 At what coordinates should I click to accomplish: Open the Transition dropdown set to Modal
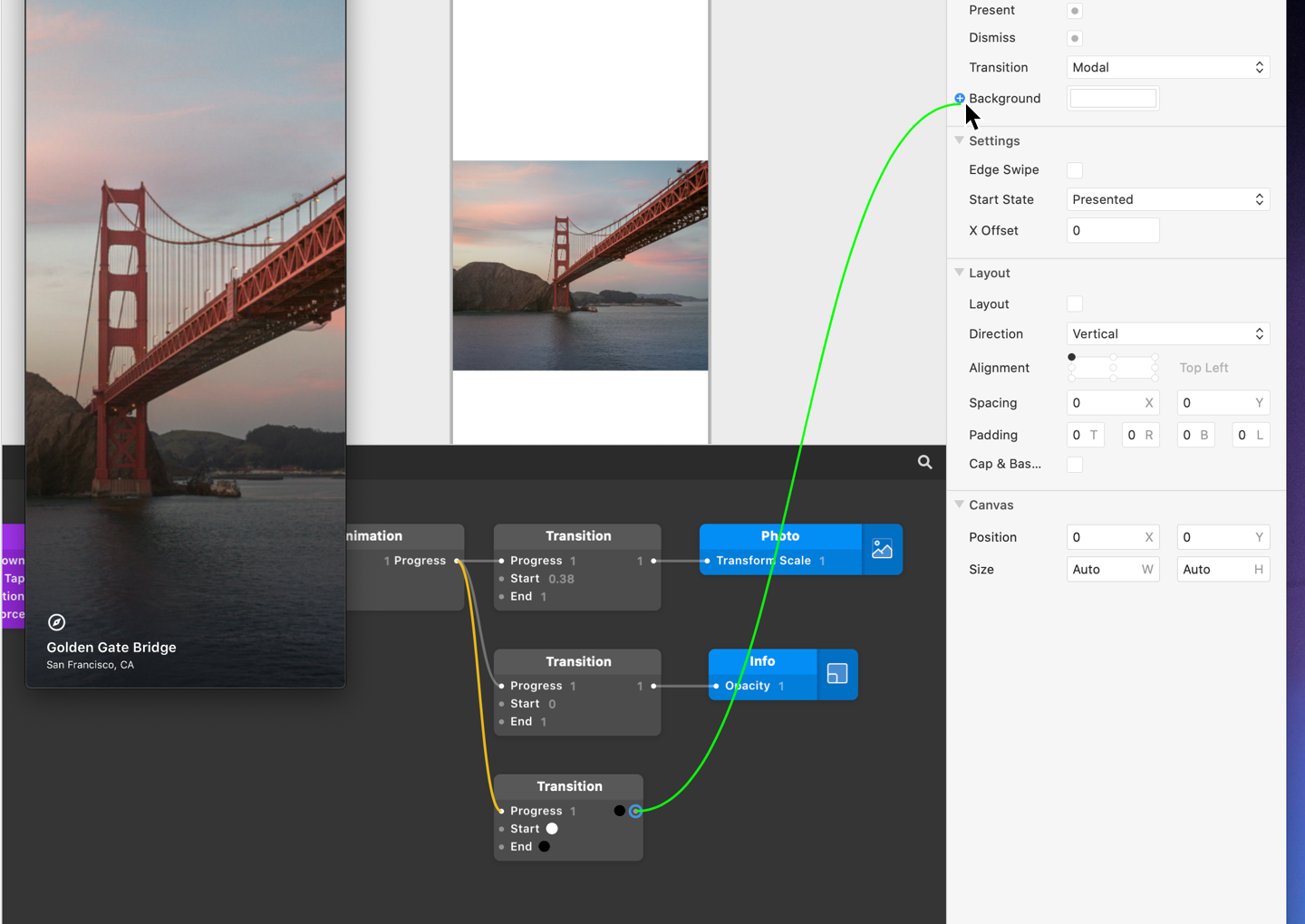tap(1167, 68)
